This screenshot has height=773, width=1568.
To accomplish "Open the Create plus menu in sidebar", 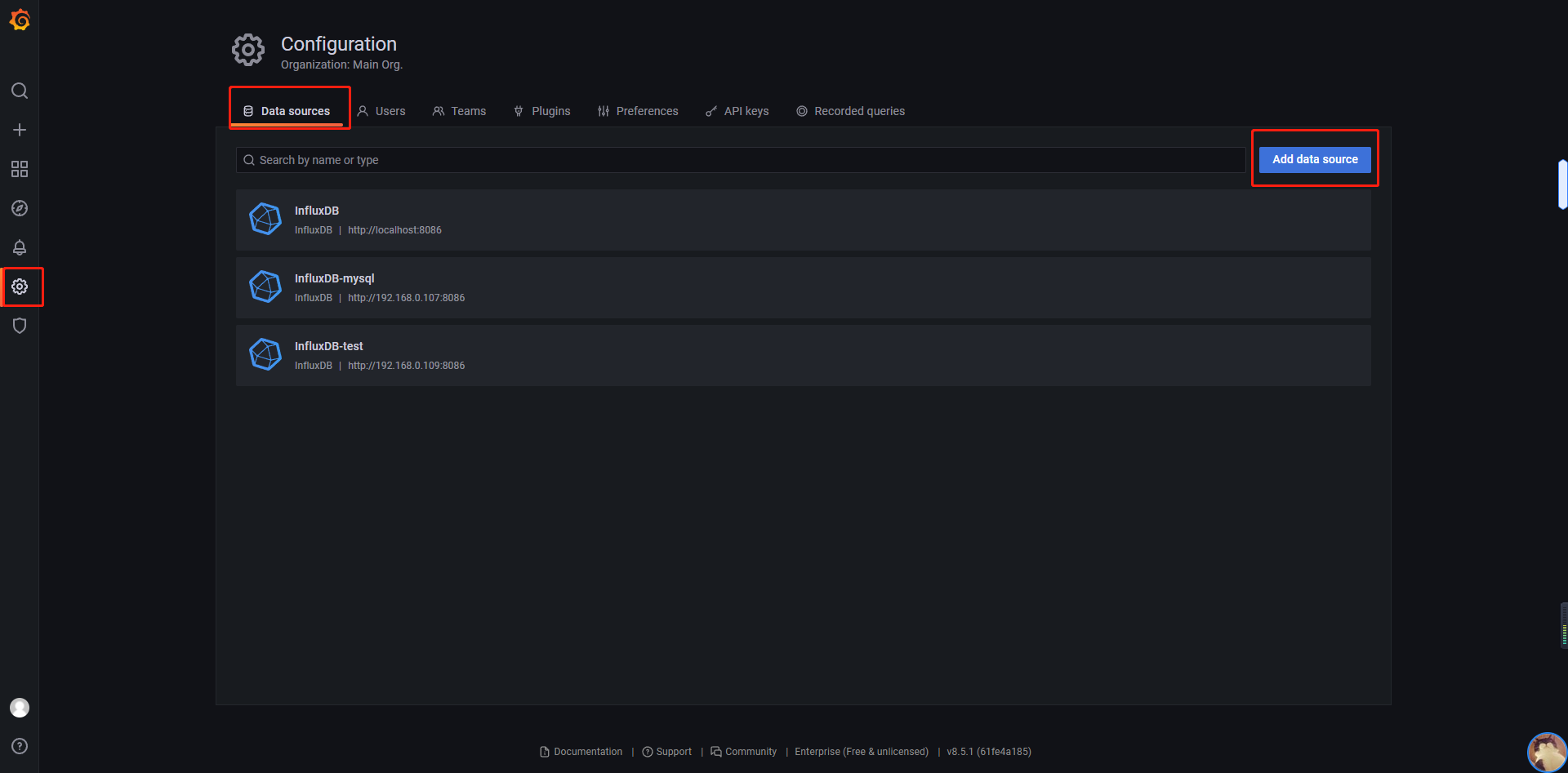I will coord(20,130).
